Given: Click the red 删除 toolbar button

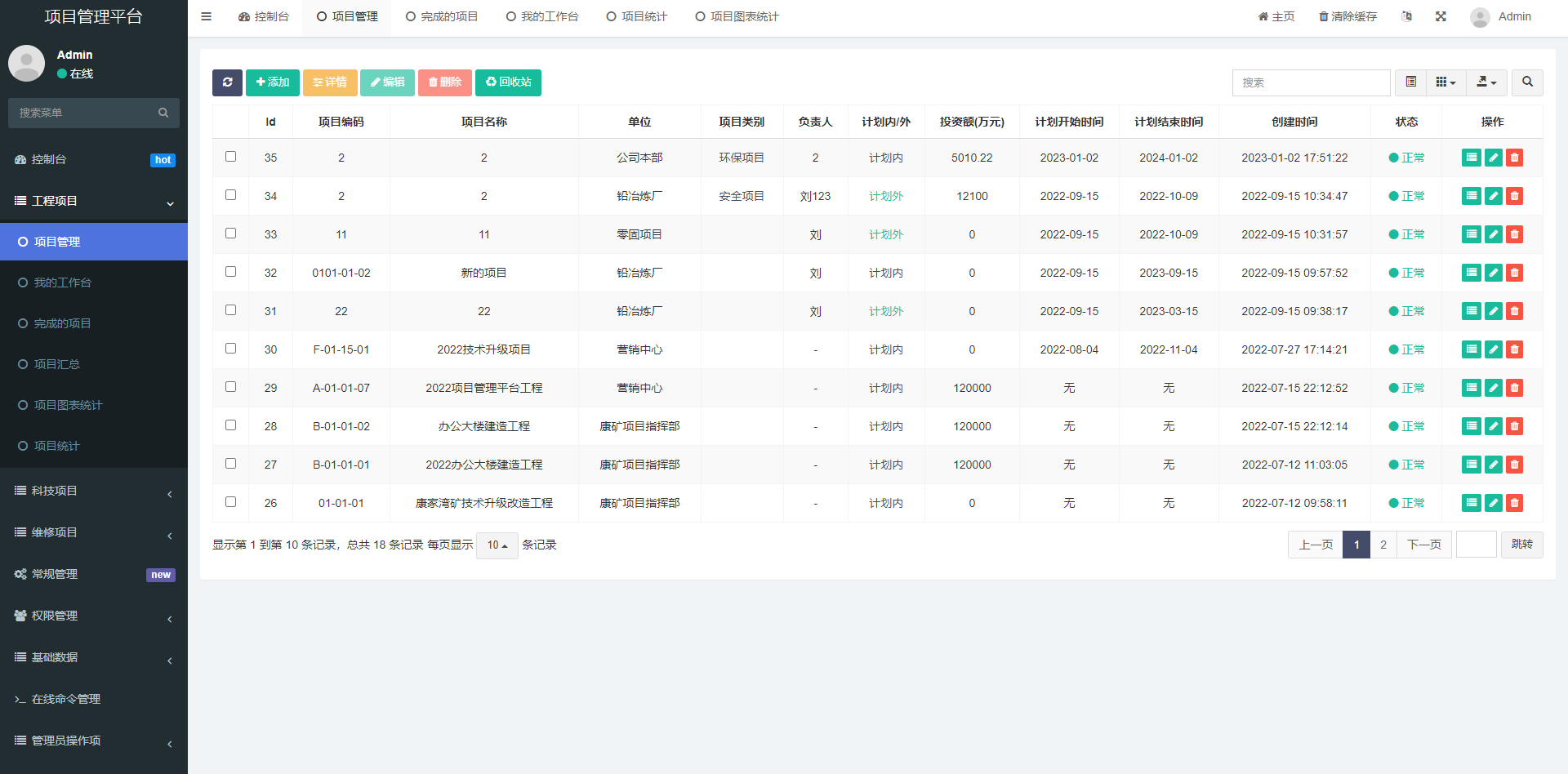Looking at the screenshot, I should 445,82.
